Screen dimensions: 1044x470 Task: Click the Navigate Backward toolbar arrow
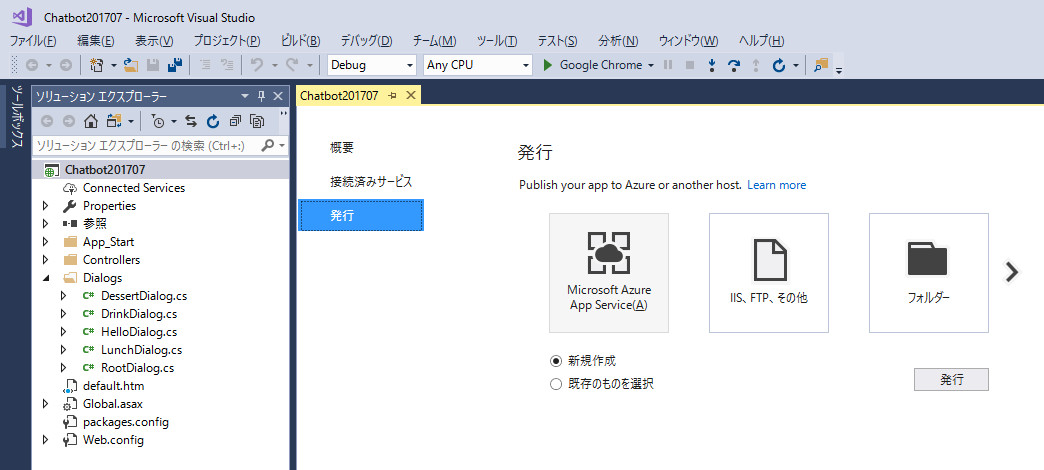pyautogui.click(x=31, y=65)
